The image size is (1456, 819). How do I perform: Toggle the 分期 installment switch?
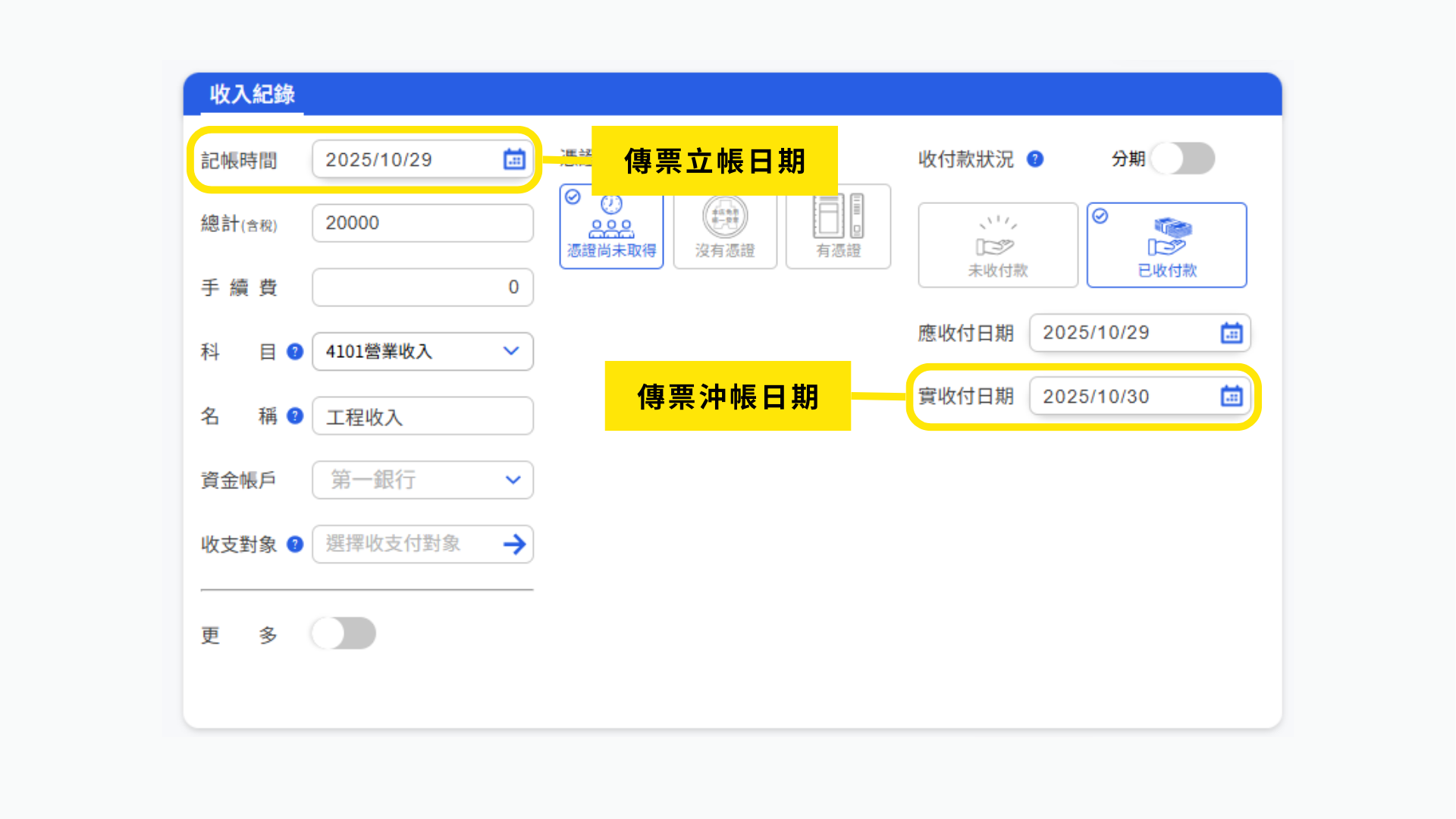[x=1182, y=158]
